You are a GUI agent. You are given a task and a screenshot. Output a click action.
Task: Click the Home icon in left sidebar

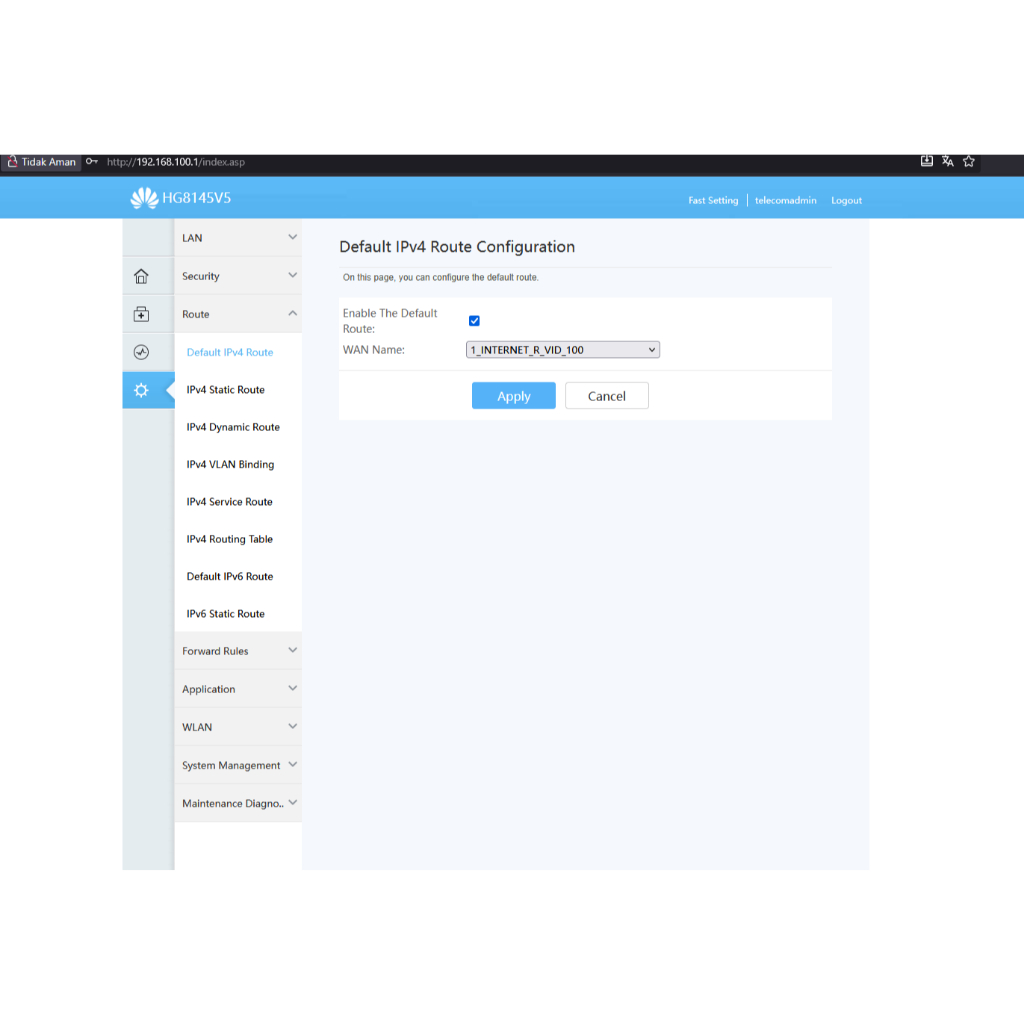(141, 276)
